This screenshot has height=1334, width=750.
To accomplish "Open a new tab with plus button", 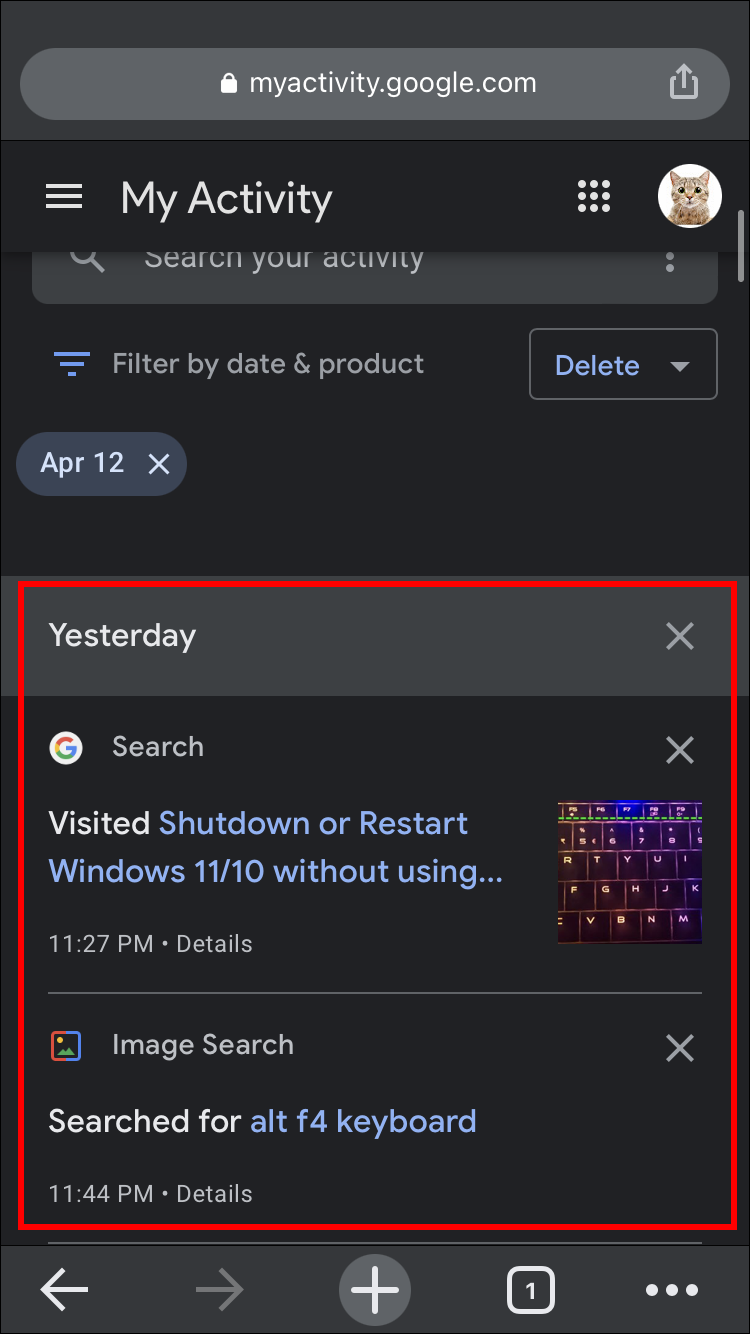I will pyautogui.click(x=375, y=1290).
